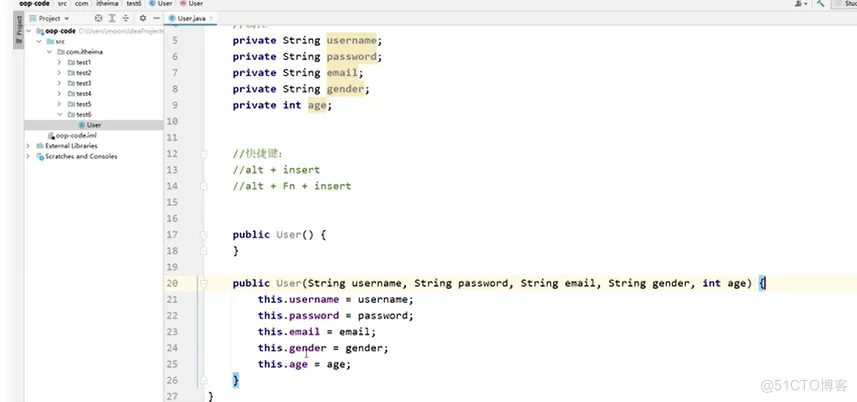This screenshot has width=857, height=402.
Task: Click fold end marker at line 26
Action: [x=204, y=380]
